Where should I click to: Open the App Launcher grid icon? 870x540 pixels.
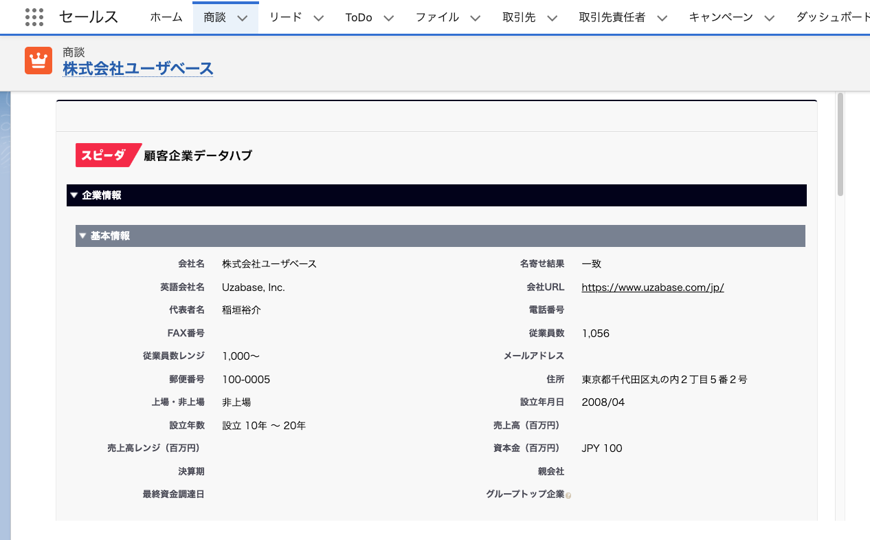(34, 17)
